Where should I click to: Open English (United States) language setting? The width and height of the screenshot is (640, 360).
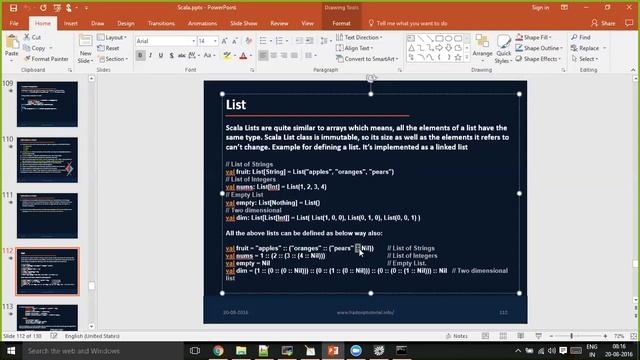tap(92, 336)
